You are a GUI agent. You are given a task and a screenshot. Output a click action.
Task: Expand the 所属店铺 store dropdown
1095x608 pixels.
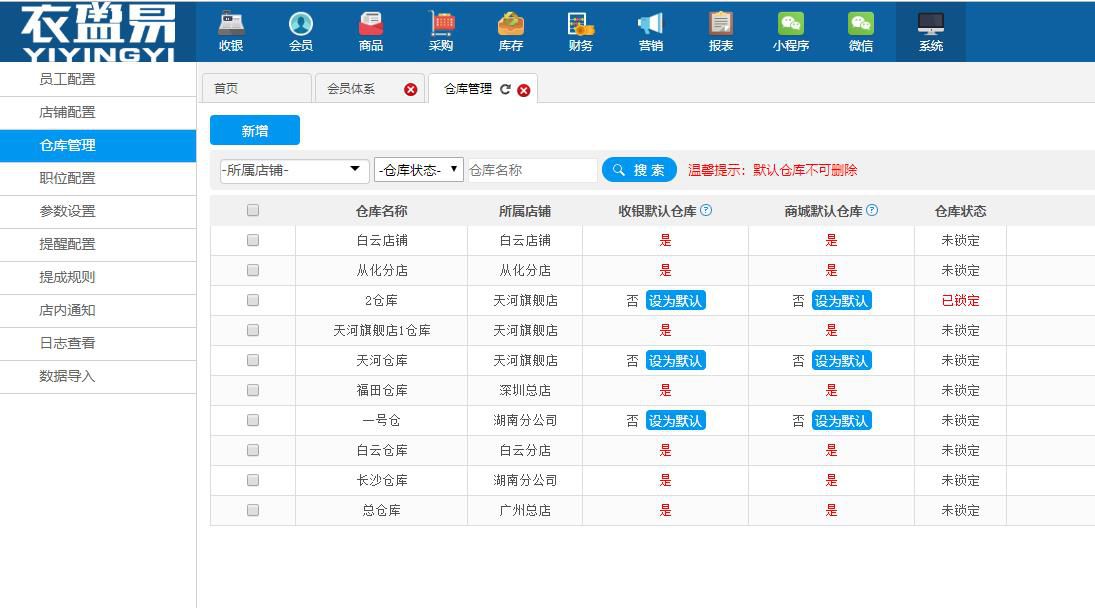pyautogui.click(x=294, y=170)
